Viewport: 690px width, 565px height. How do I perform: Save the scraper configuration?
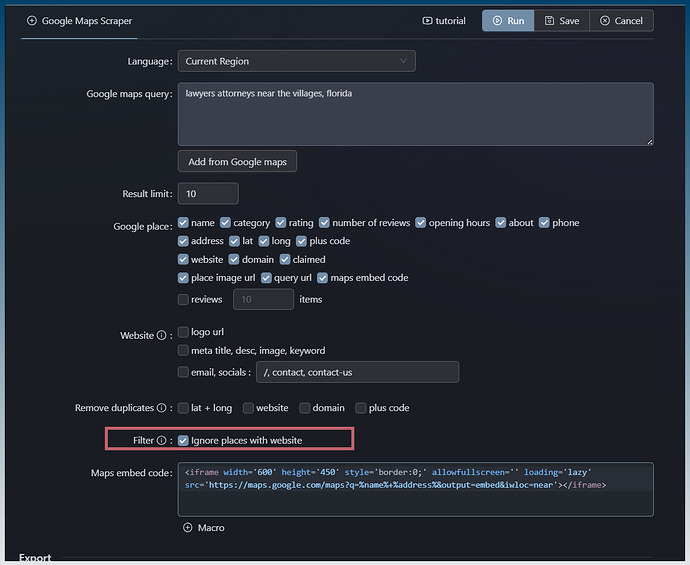[x=561, y=21]
